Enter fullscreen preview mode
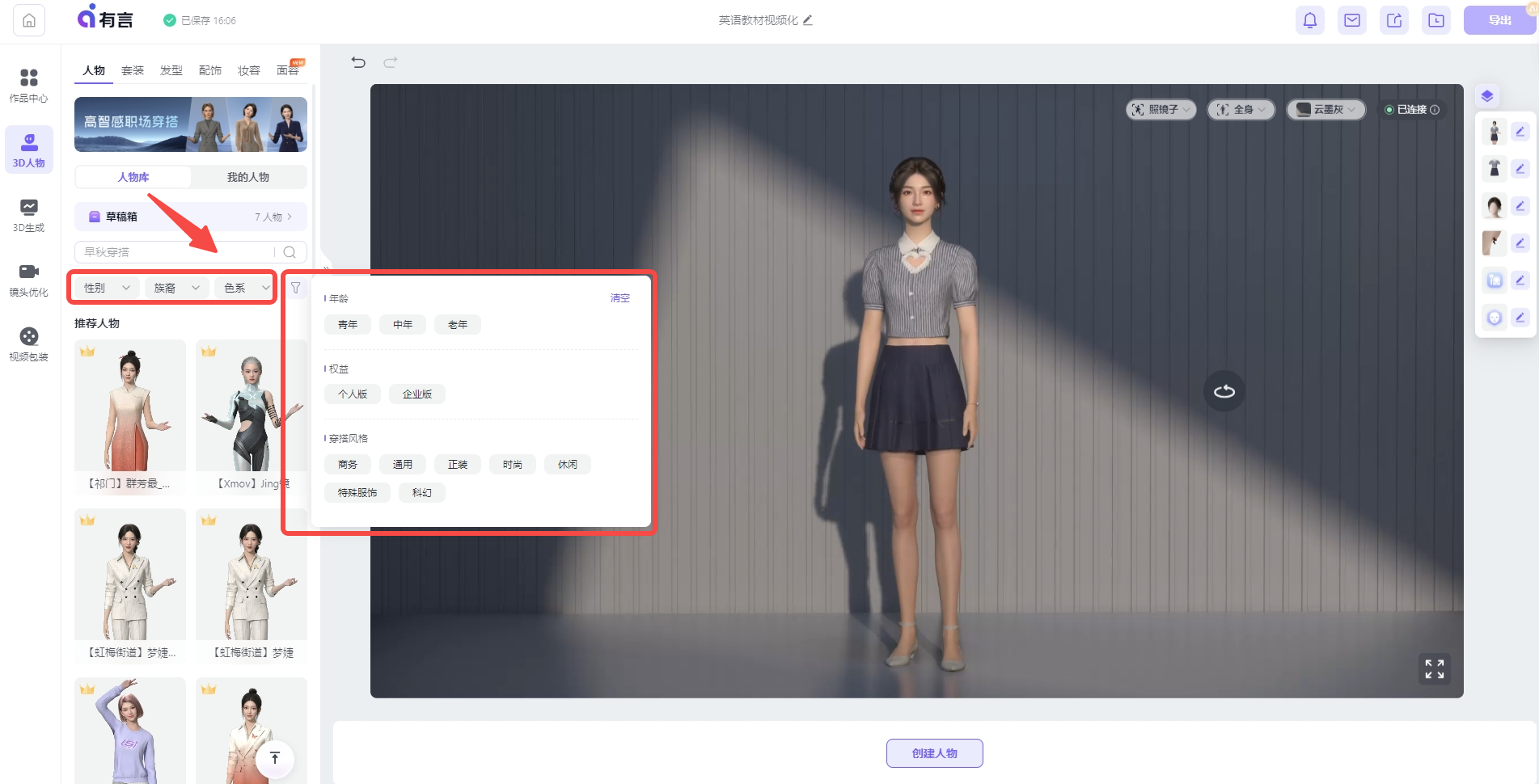 pos(1435,669)
